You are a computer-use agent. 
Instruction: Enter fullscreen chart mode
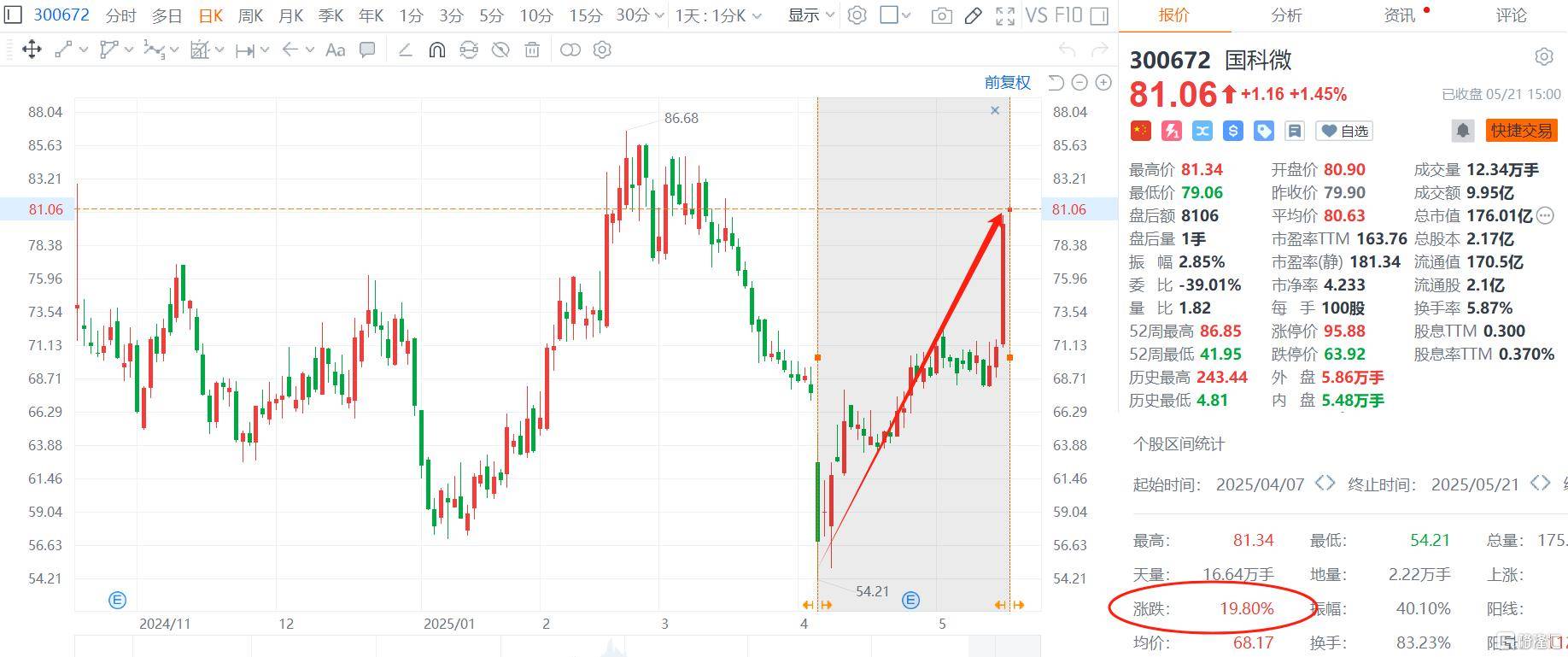click(x=1005, y=15)
